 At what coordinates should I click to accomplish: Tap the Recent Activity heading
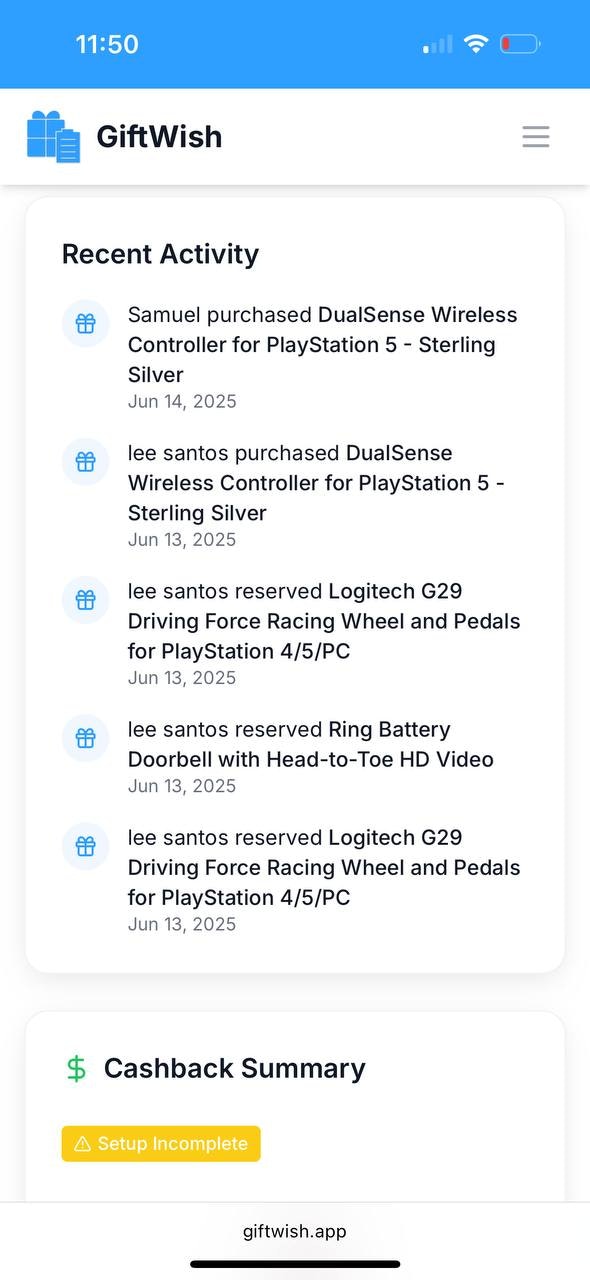point(160,254)
